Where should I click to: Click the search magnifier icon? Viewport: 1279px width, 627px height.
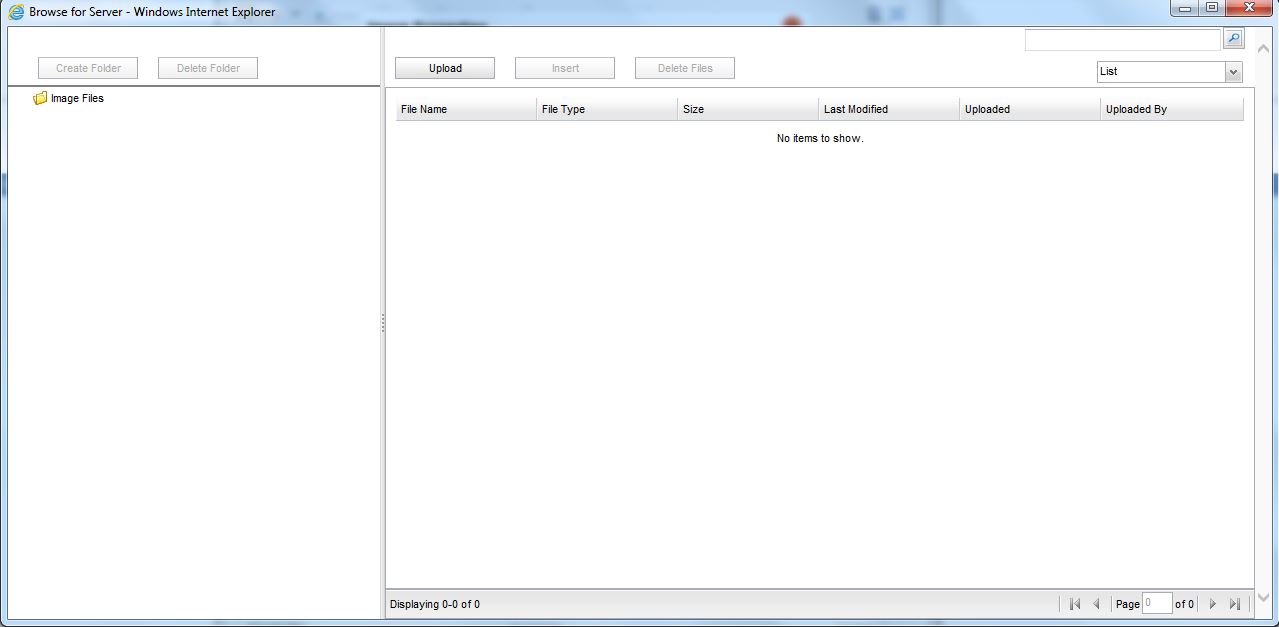click(1233, 39)
